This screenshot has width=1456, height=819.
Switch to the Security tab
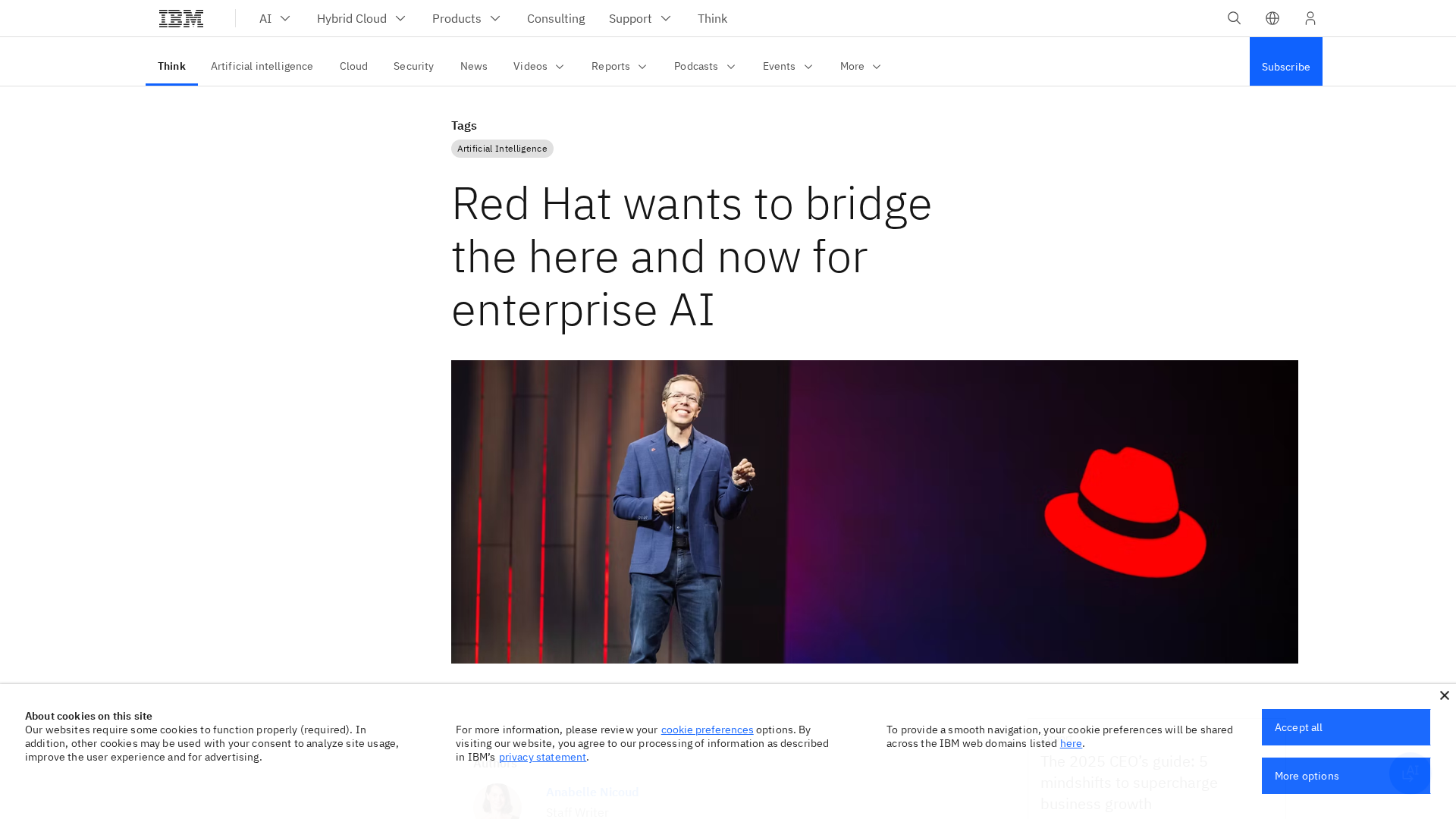pos(413,66)
